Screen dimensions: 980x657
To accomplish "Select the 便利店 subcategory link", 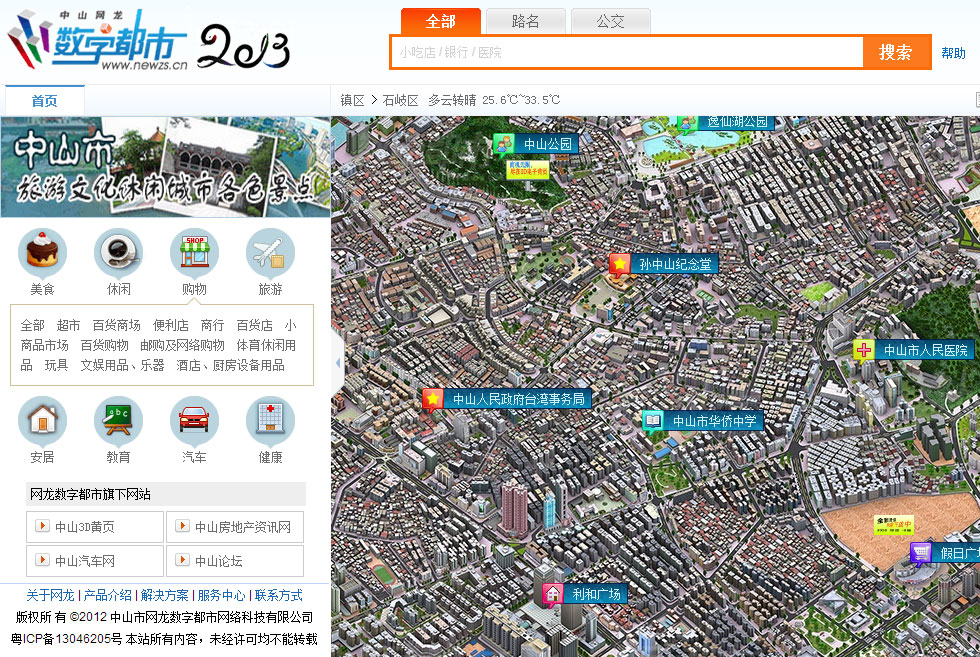I will pyautogui.click(x=171, y=325).
